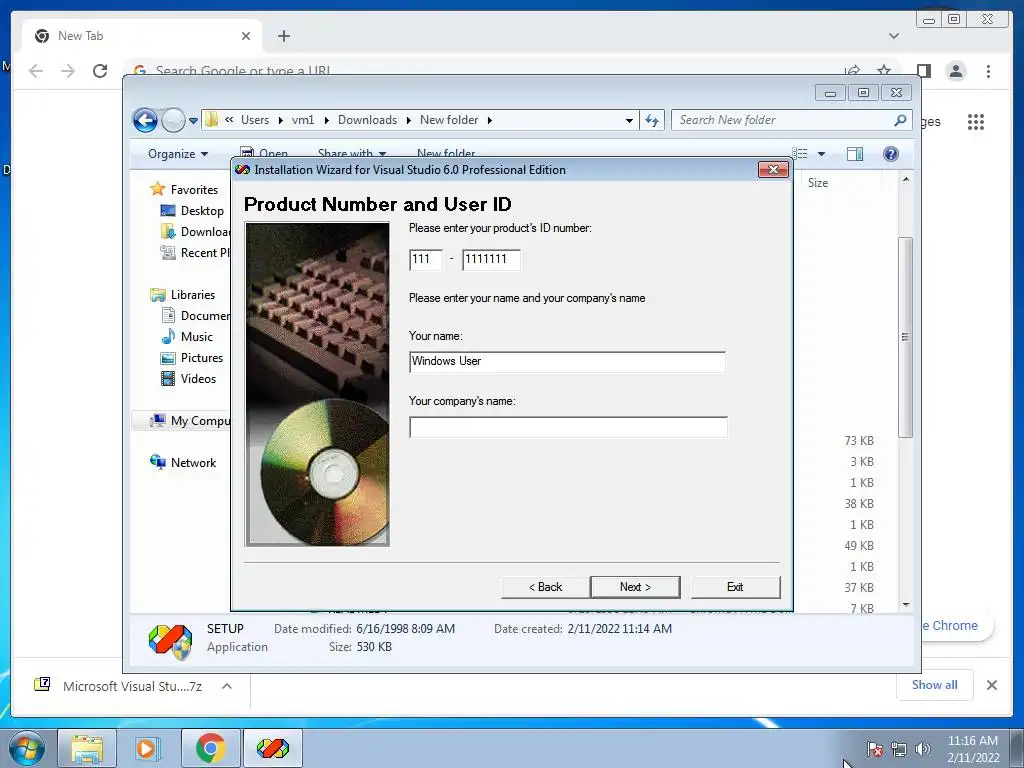This screenshot has width=1024, height=768.
Task: Select the New folder breadcrumb segment
Action: coord(449,120)
